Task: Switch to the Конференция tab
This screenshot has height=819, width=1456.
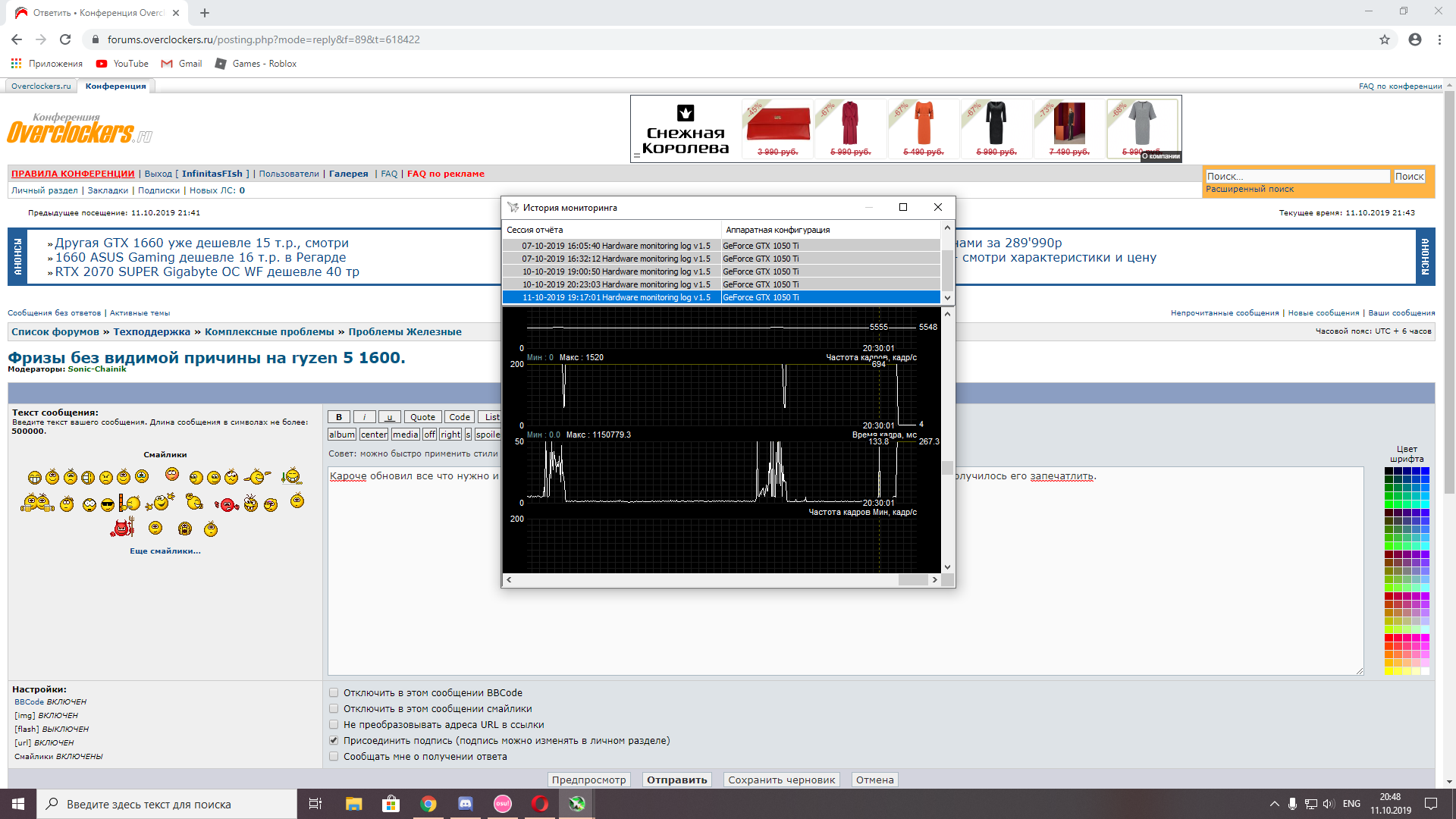Action: click(115, 86)
